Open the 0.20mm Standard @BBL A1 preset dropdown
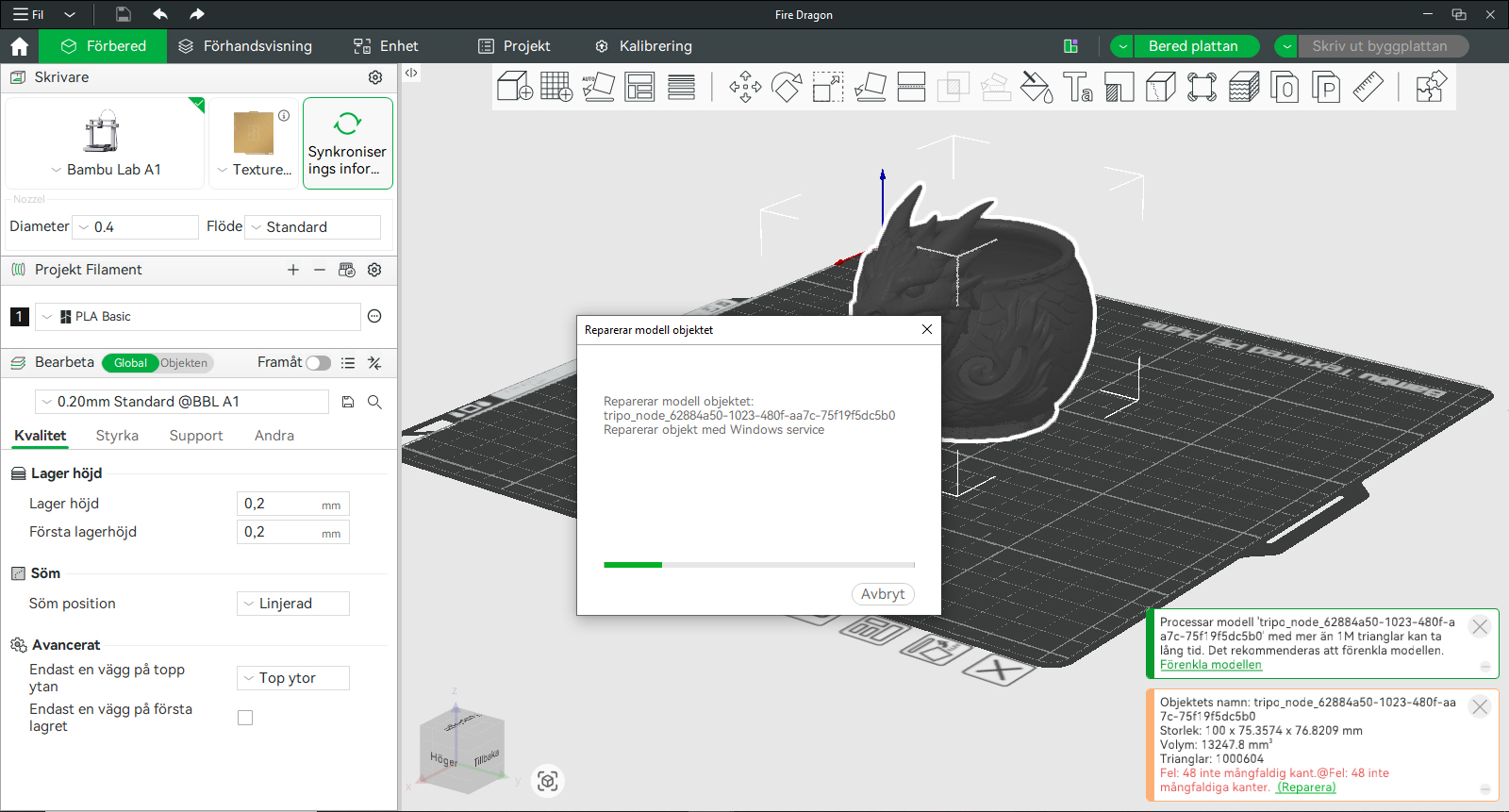1509x812 pixels. [x=182, y=402]
